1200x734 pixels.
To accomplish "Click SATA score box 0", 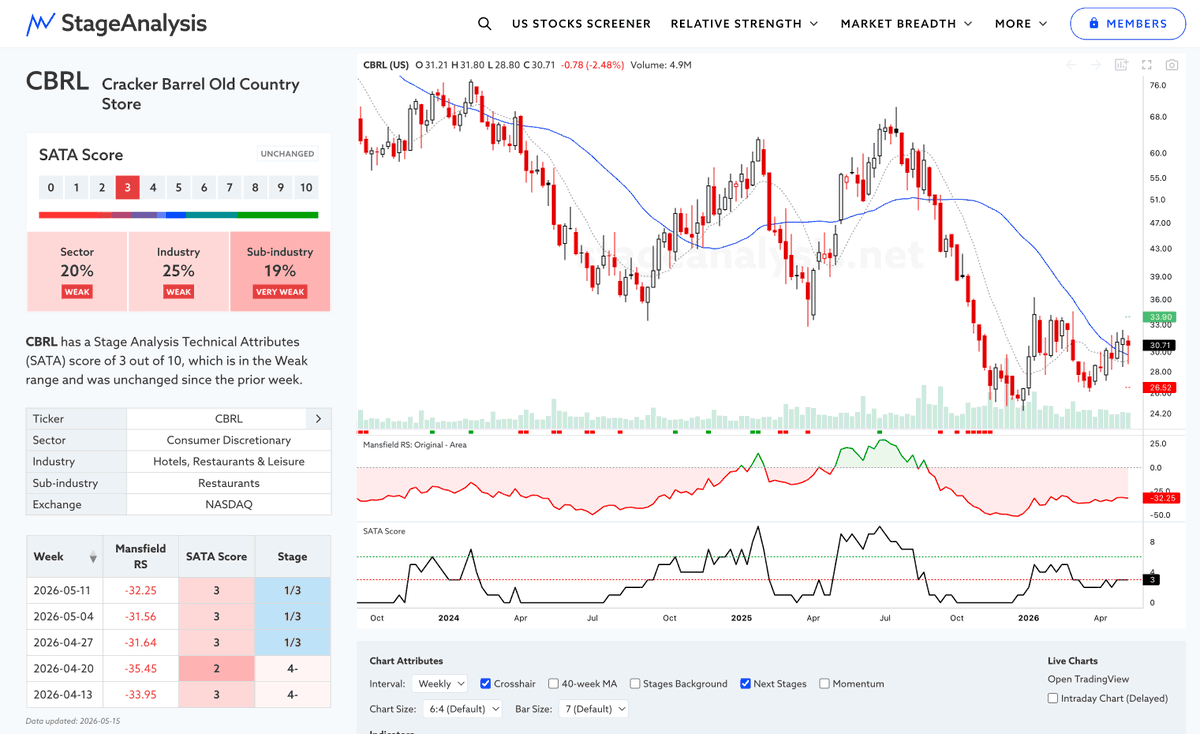I will (51, 187).
